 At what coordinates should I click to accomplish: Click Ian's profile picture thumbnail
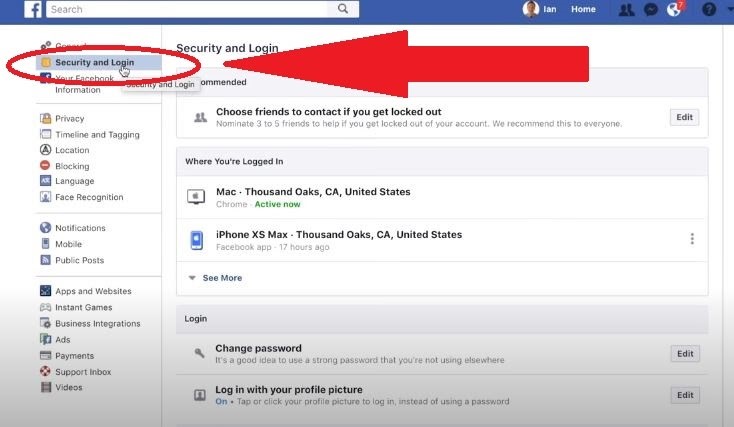[530, 9]
